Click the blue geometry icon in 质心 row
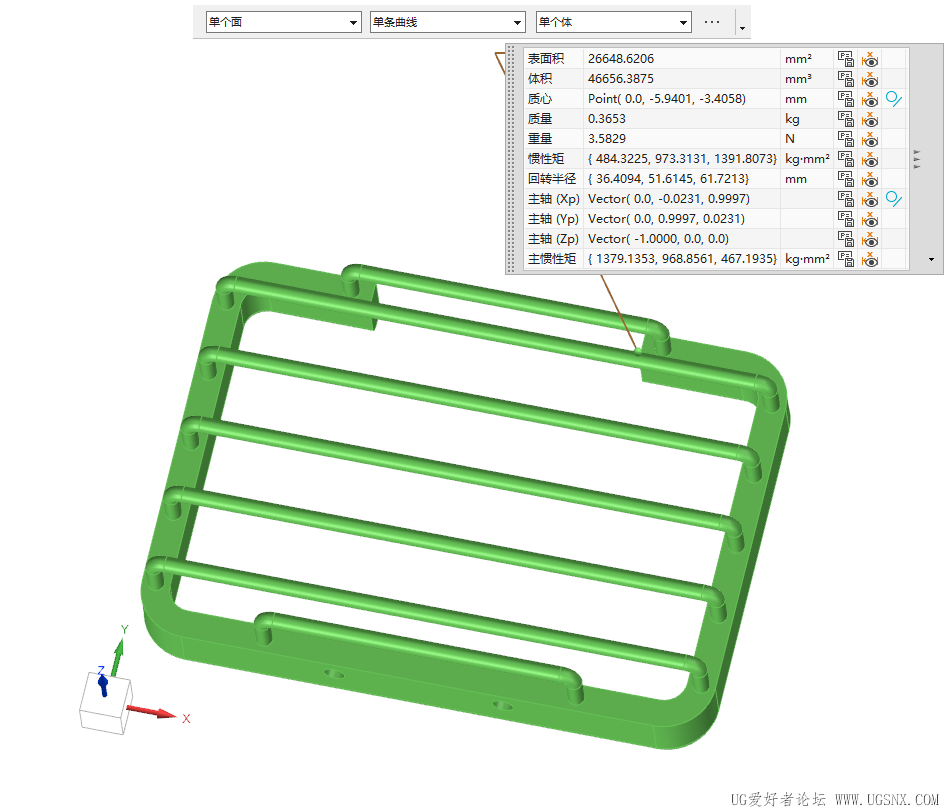The height and width of the screenshot is (812, 944). click(x=894, y=99)
